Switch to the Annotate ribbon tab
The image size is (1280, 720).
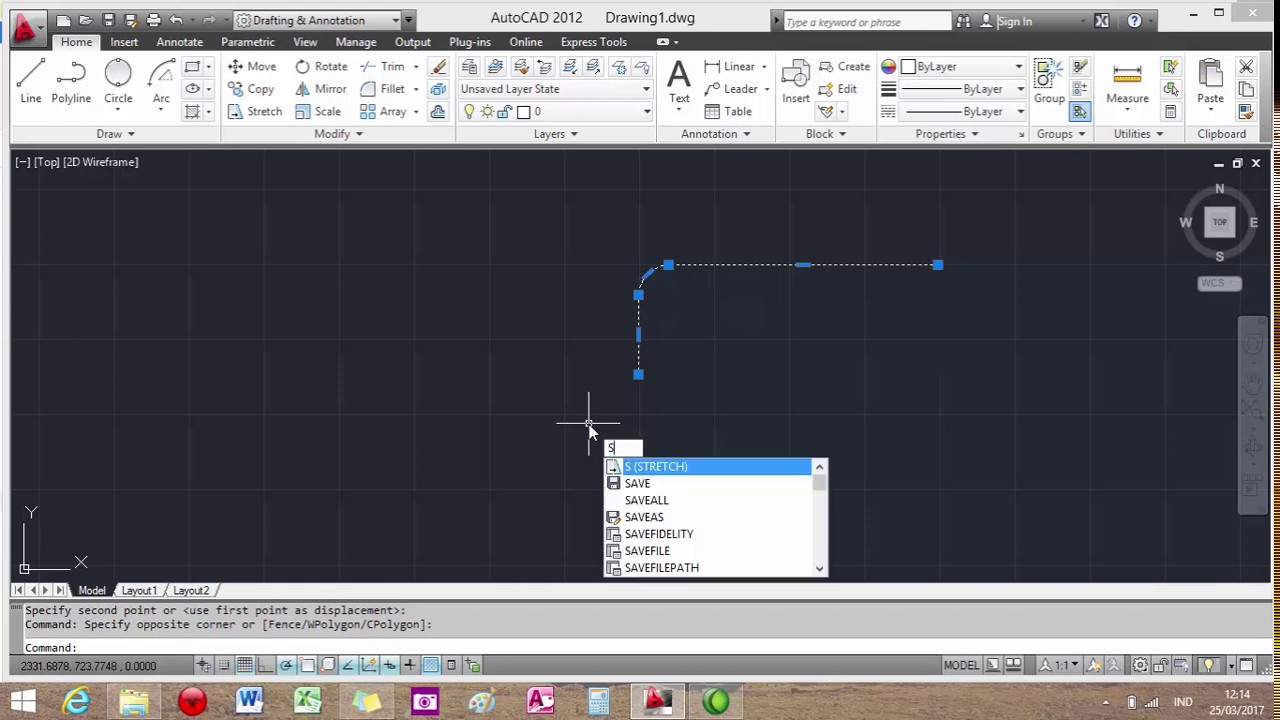[179, 42]
